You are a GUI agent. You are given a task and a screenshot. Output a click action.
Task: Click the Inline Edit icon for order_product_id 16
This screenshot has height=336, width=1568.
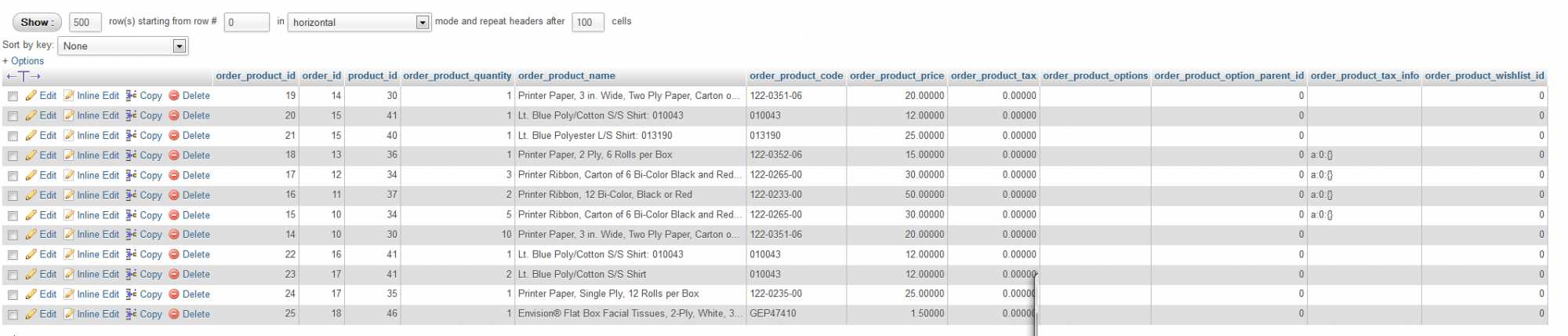click(x=69, y=195)
